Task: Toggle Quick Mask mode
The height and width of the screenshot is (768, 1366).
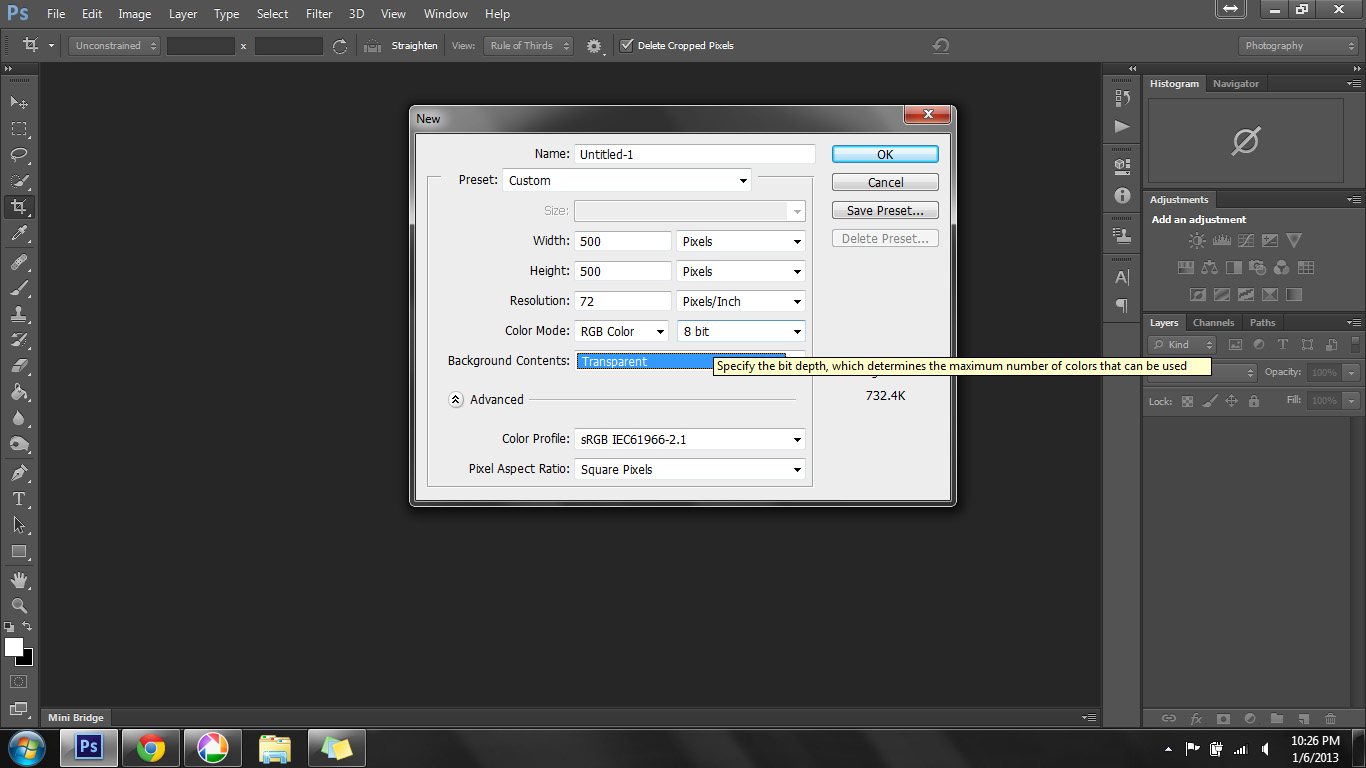Action: (18, 682)
